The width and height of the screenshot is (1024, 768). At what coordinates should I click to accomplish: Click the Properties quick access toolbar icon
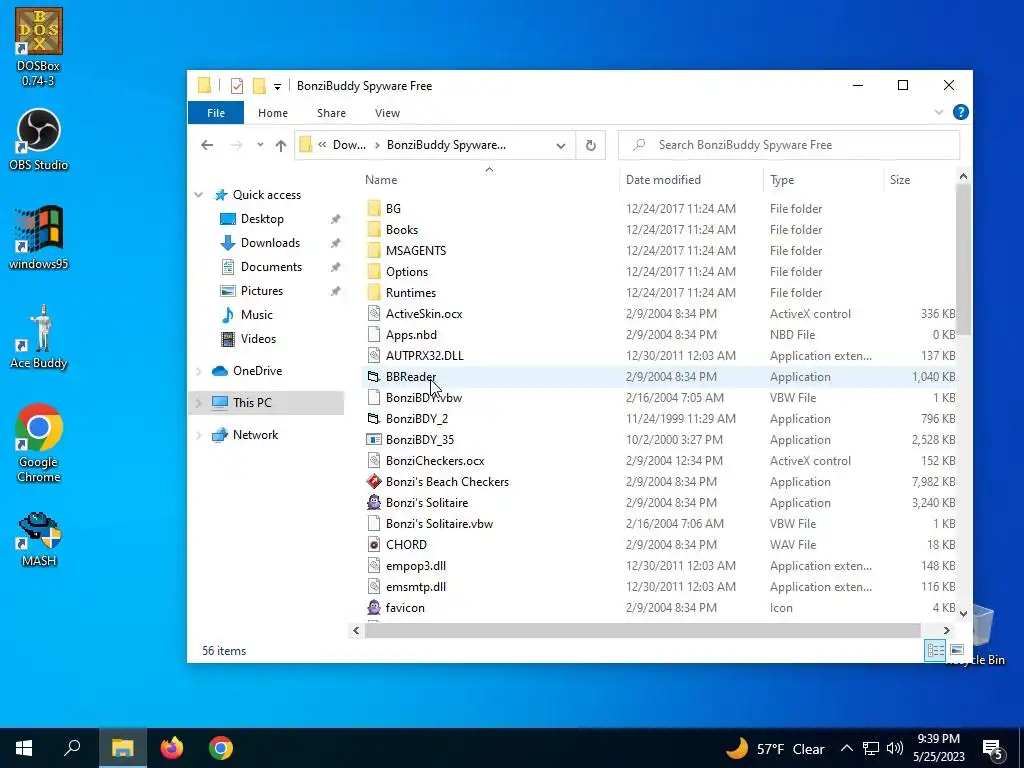(x=237, y=86)
